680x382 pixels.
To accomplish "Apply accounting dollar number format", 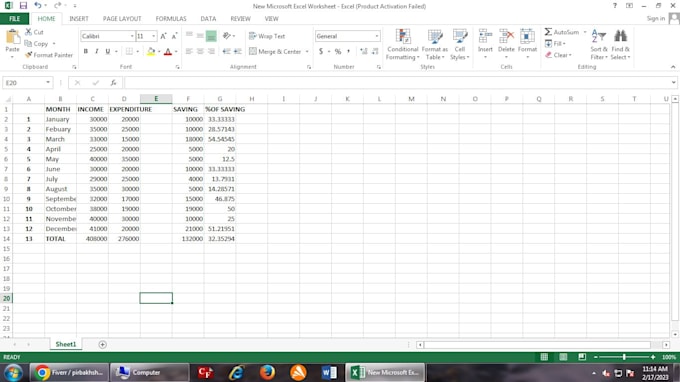I will point(321,51).
